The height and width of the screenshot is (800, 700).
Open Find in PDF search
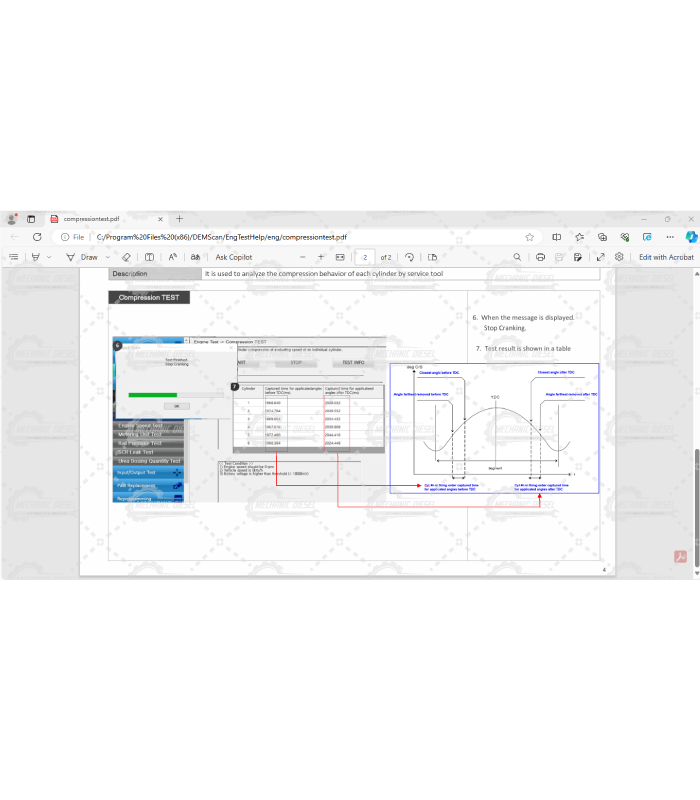click(516, 257)
